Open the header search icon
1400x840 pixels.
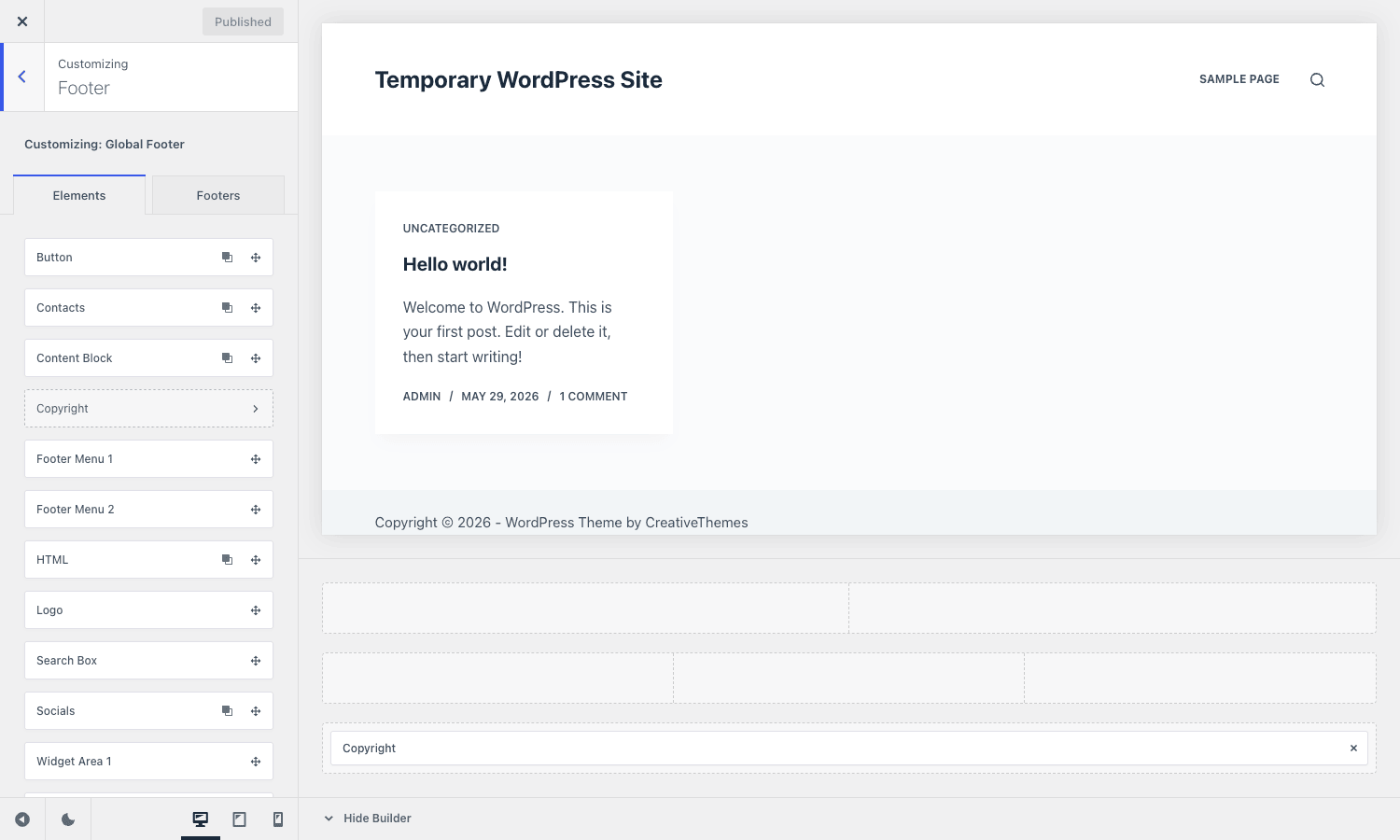click(x=1317, y=80)
